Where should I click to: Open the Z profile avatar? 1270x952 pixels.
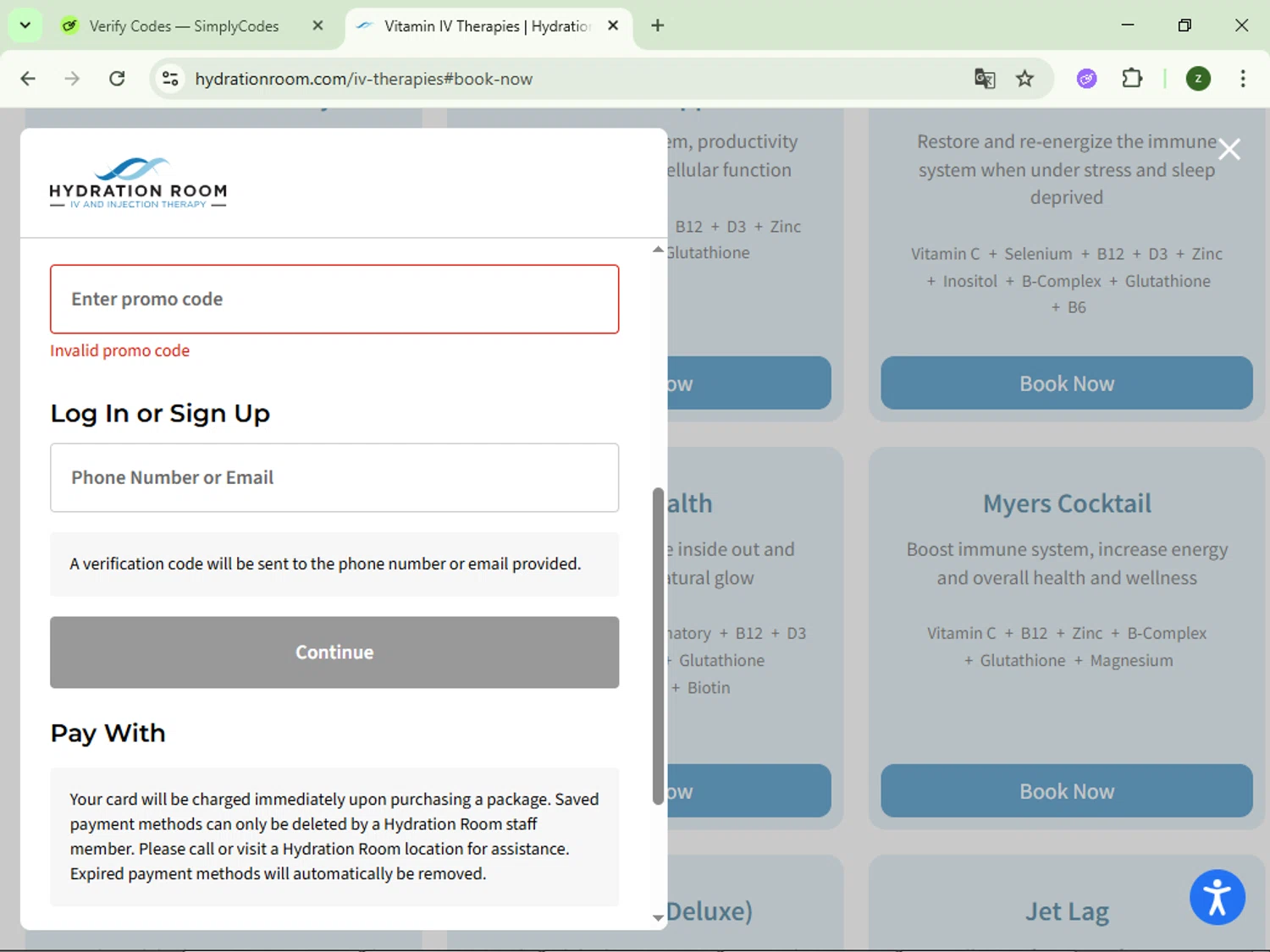(x=1198, y=79)
